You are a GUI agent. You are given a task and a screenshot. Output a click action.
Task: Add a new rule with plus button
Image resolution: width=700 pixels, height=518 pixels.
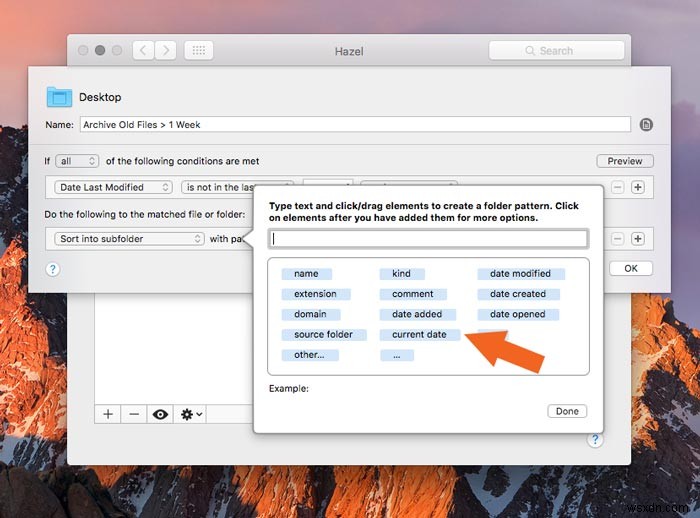[x=108, y=414]
